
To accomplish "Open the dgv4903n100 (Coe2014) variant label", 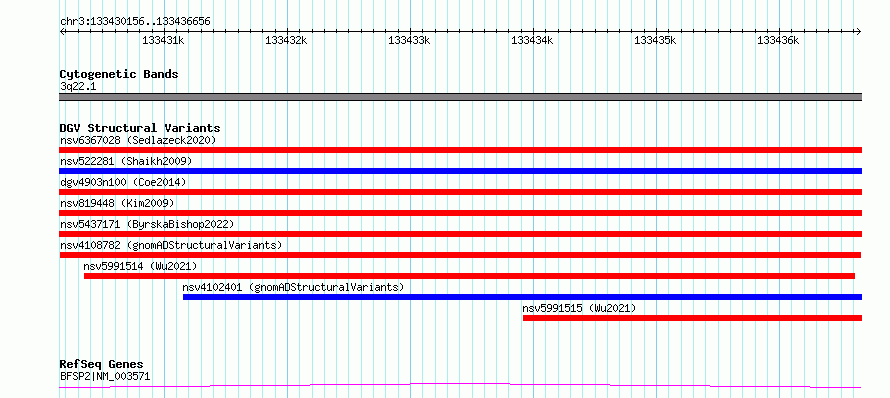I will tap(123, 182).
